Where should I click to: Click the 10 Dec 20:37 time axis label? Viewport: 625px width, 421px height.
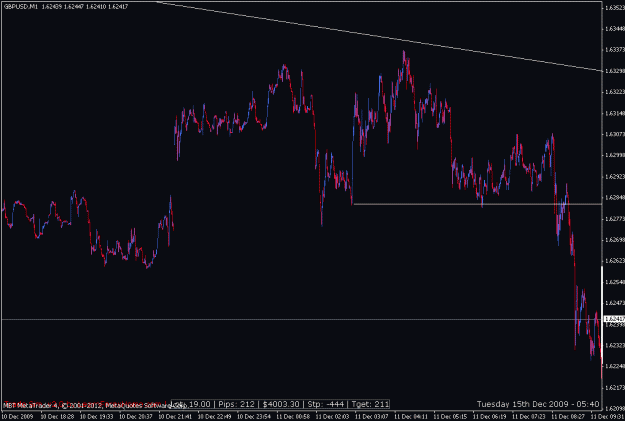tap(136, 416)
